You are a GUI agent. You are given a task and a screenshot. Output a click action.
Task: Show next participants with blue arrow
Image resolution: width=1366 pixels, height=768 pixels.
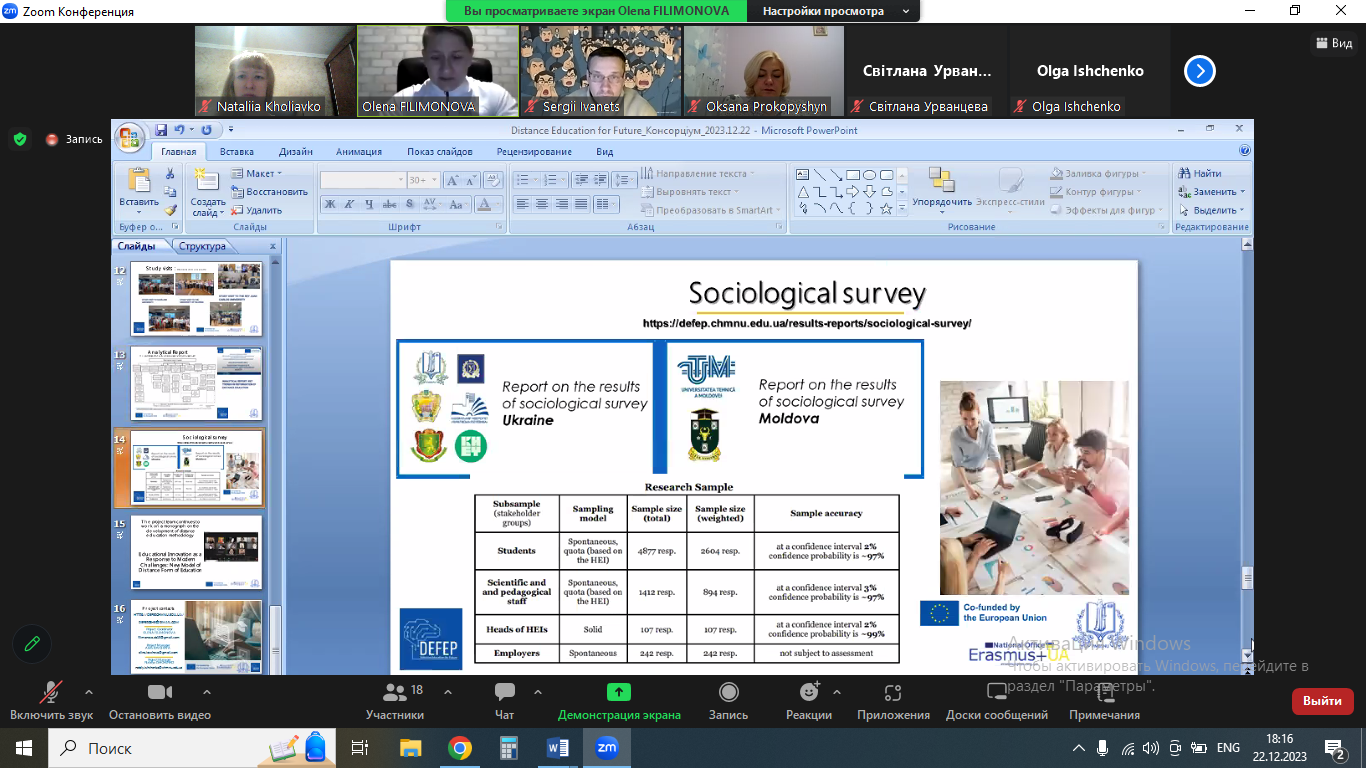[1199, 71]
